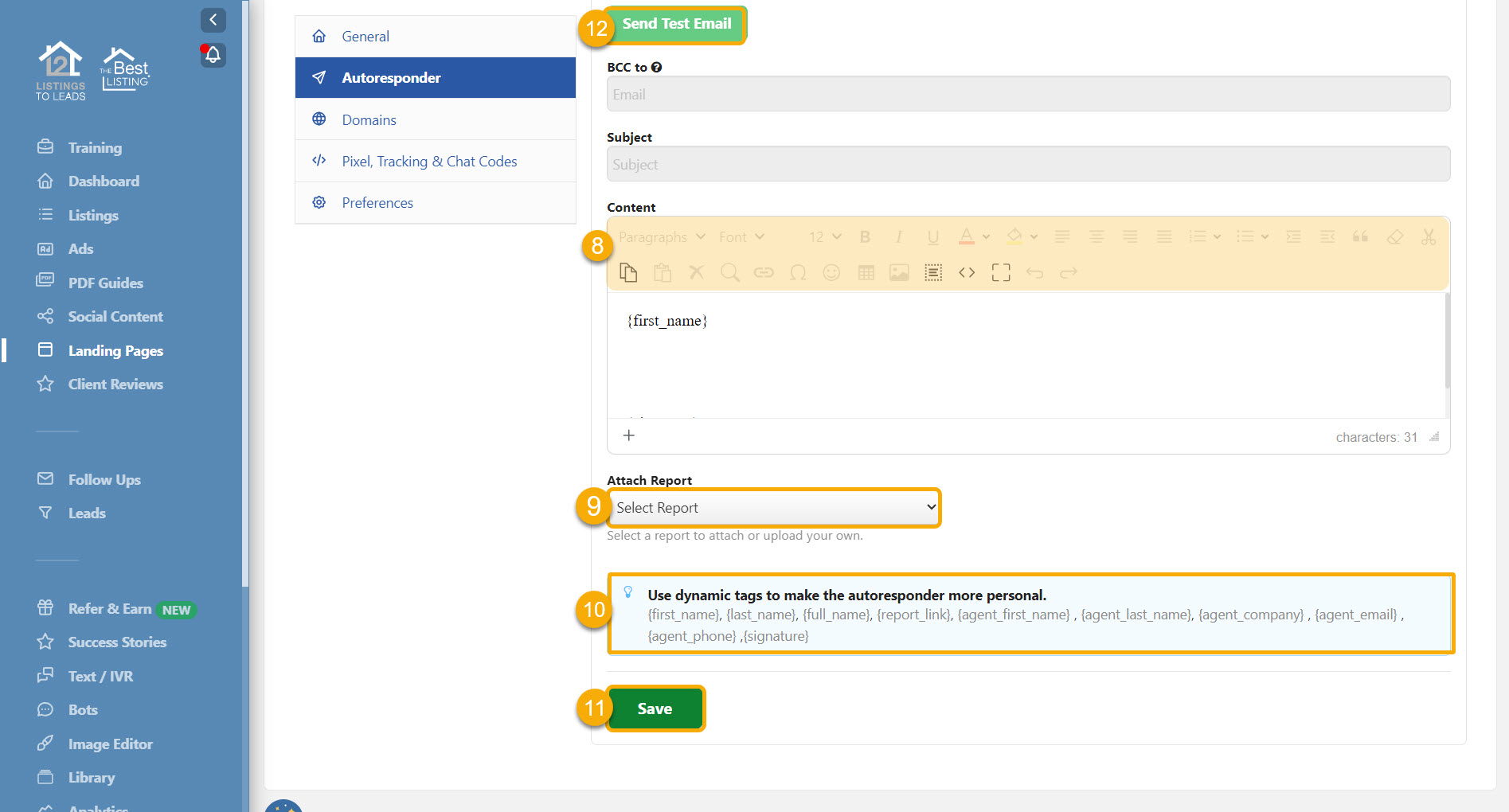The image size is (1509, 812).
Task: Collapse the sidebar with the arrow button
Action: point(213,20)
